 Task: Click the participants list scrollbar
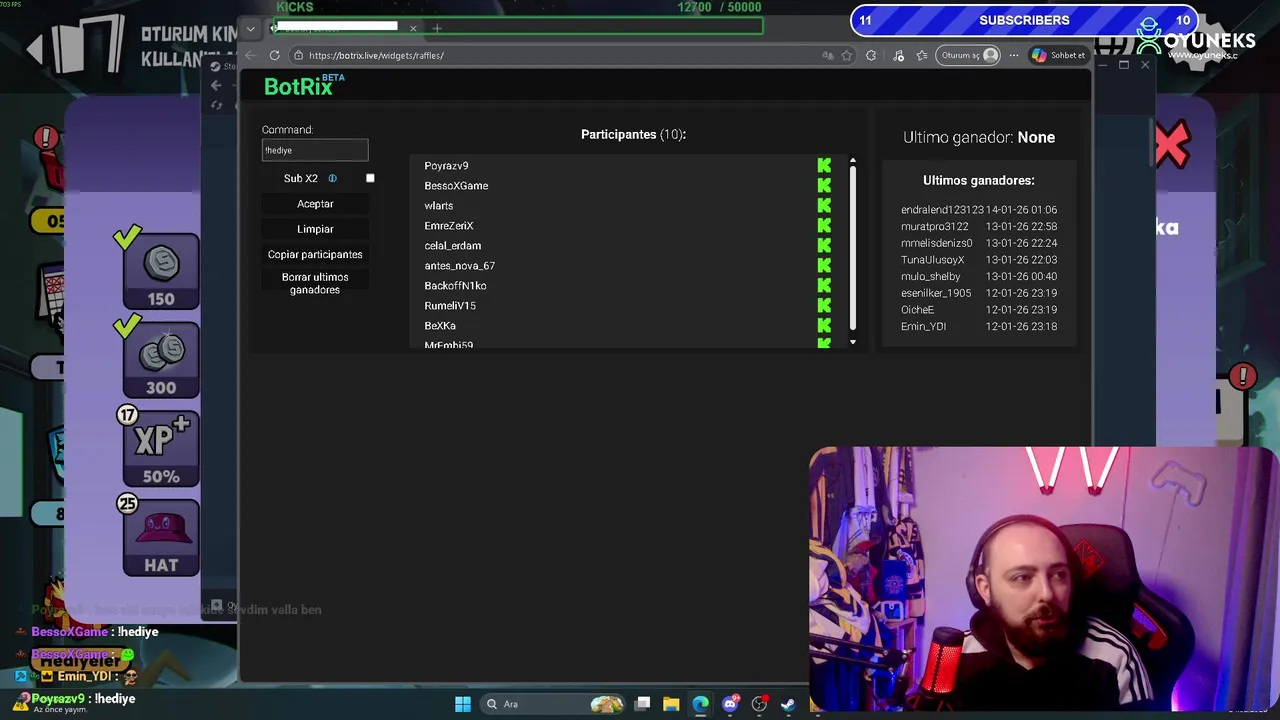pos(853,248)
